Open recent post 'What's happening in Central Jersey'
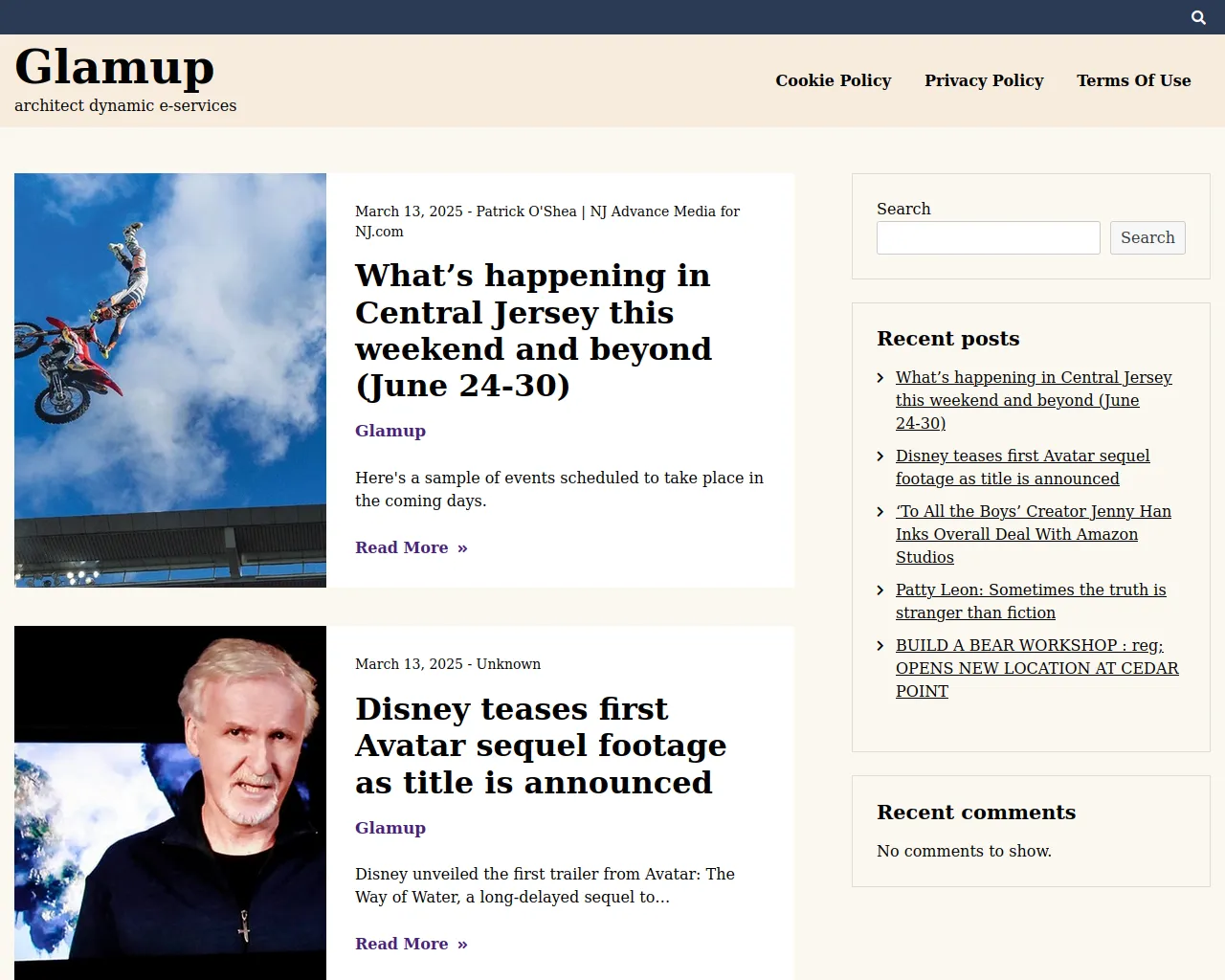Image resolution: width=1225 pixels, height=980 pixels. pos(1034,400)
